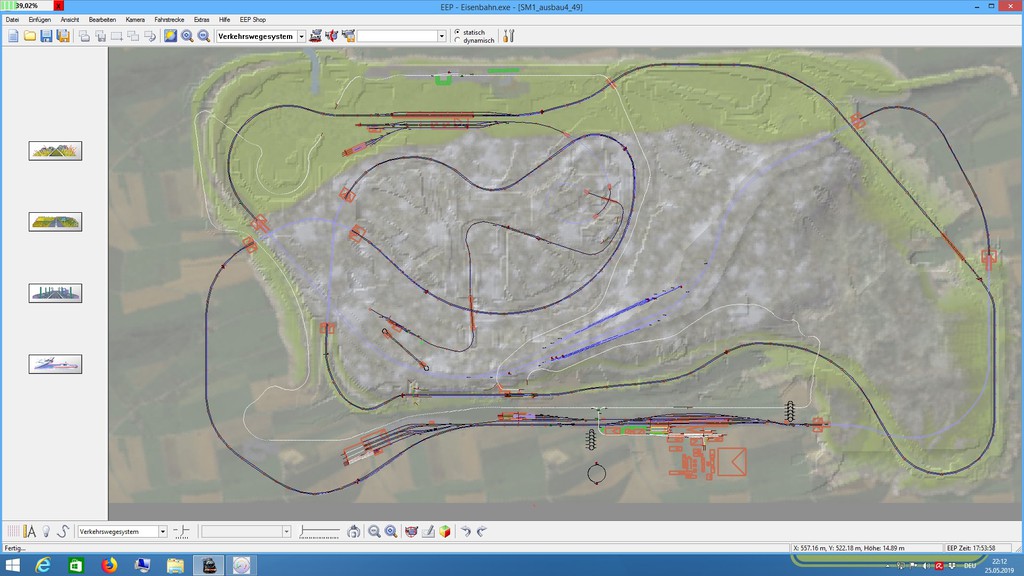1024x576 pixels.
Task: Click the greyed paste icon
Action: tap(101, 36)
